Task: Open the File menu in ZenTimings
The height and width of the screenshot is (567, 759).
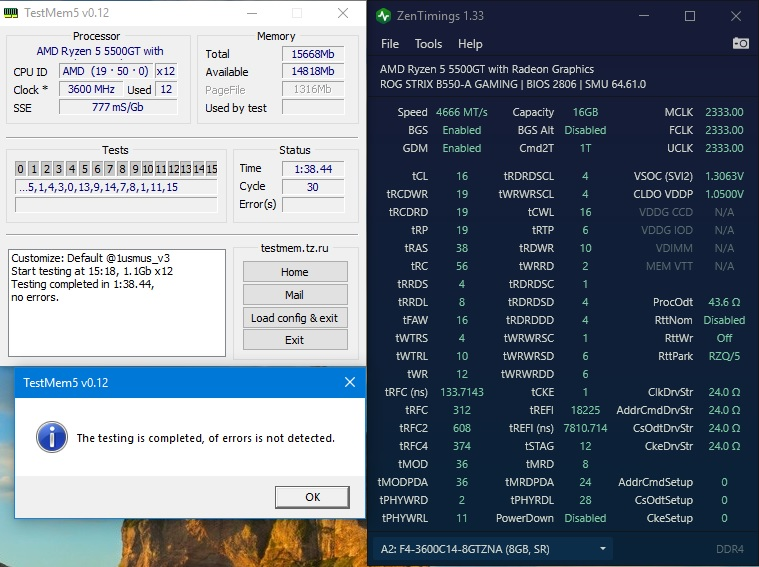Action: pyautogui.click(x=390, y=44)
